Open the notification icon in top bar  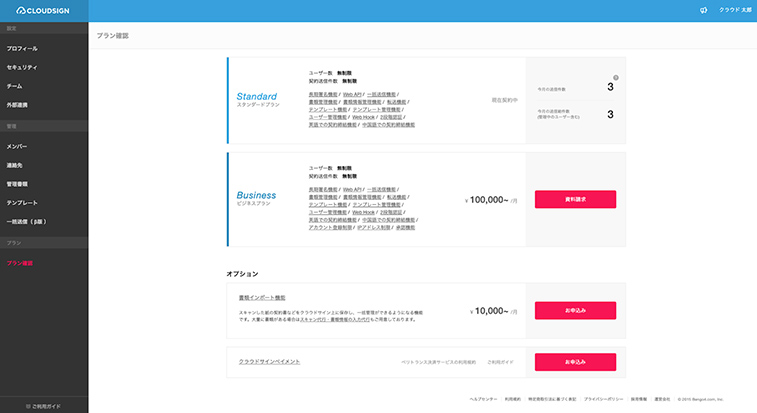(x=702, y=11)
